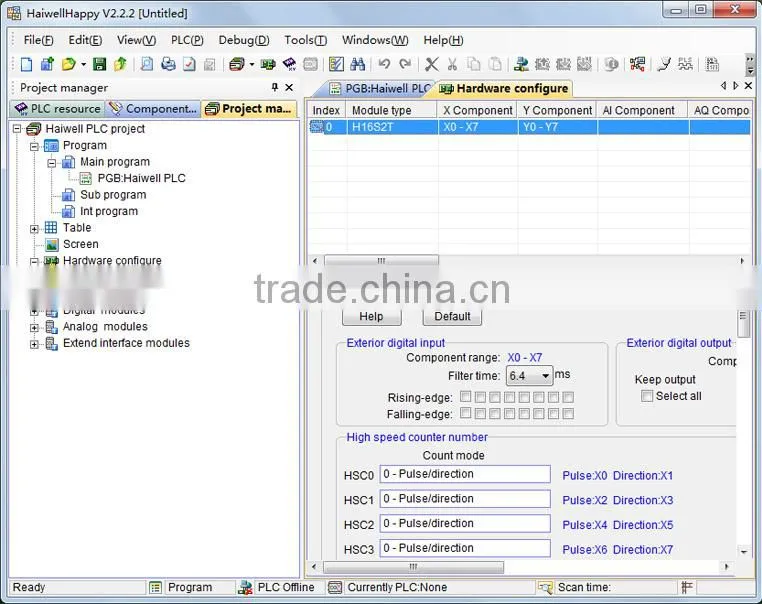The height and width of the screenshot is (604, 762).
Task: Open the Debug menu
Action: [243, 40]
